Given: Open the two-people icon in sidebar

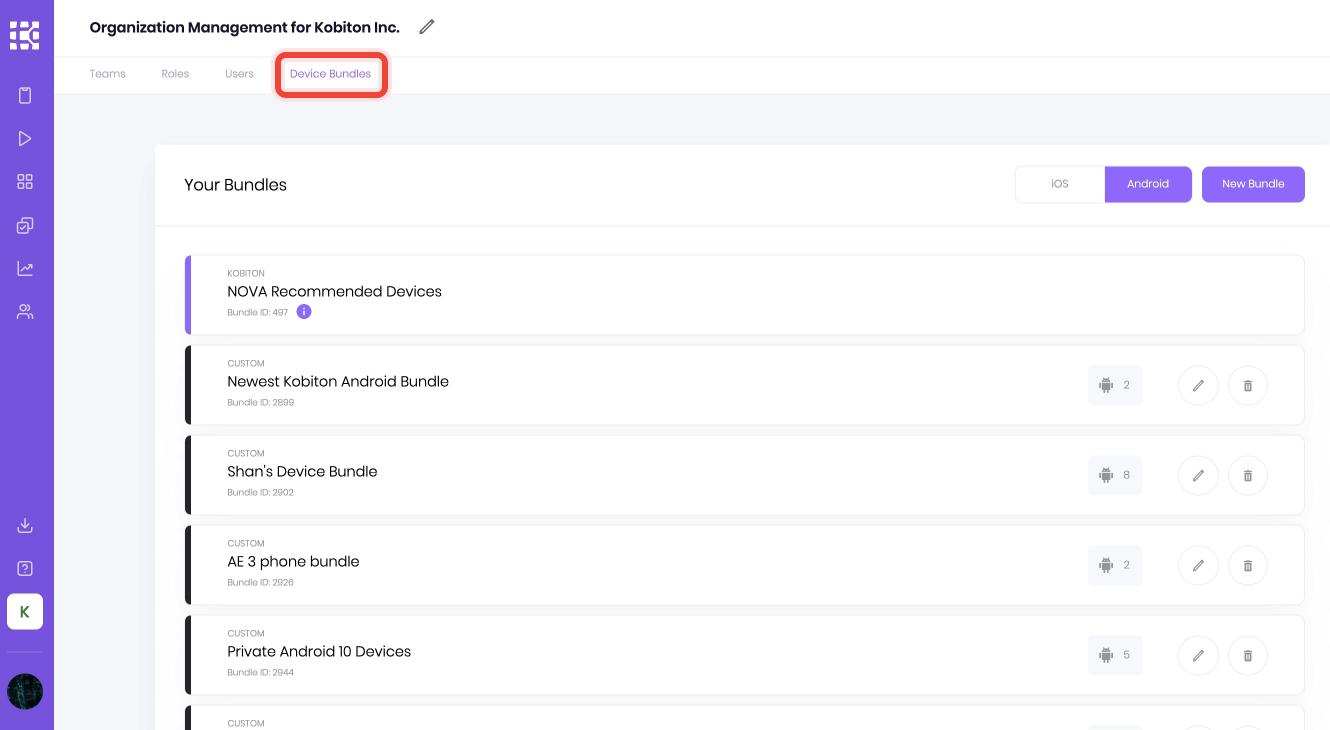Looking at the screenshot, I should click(25, 312).
